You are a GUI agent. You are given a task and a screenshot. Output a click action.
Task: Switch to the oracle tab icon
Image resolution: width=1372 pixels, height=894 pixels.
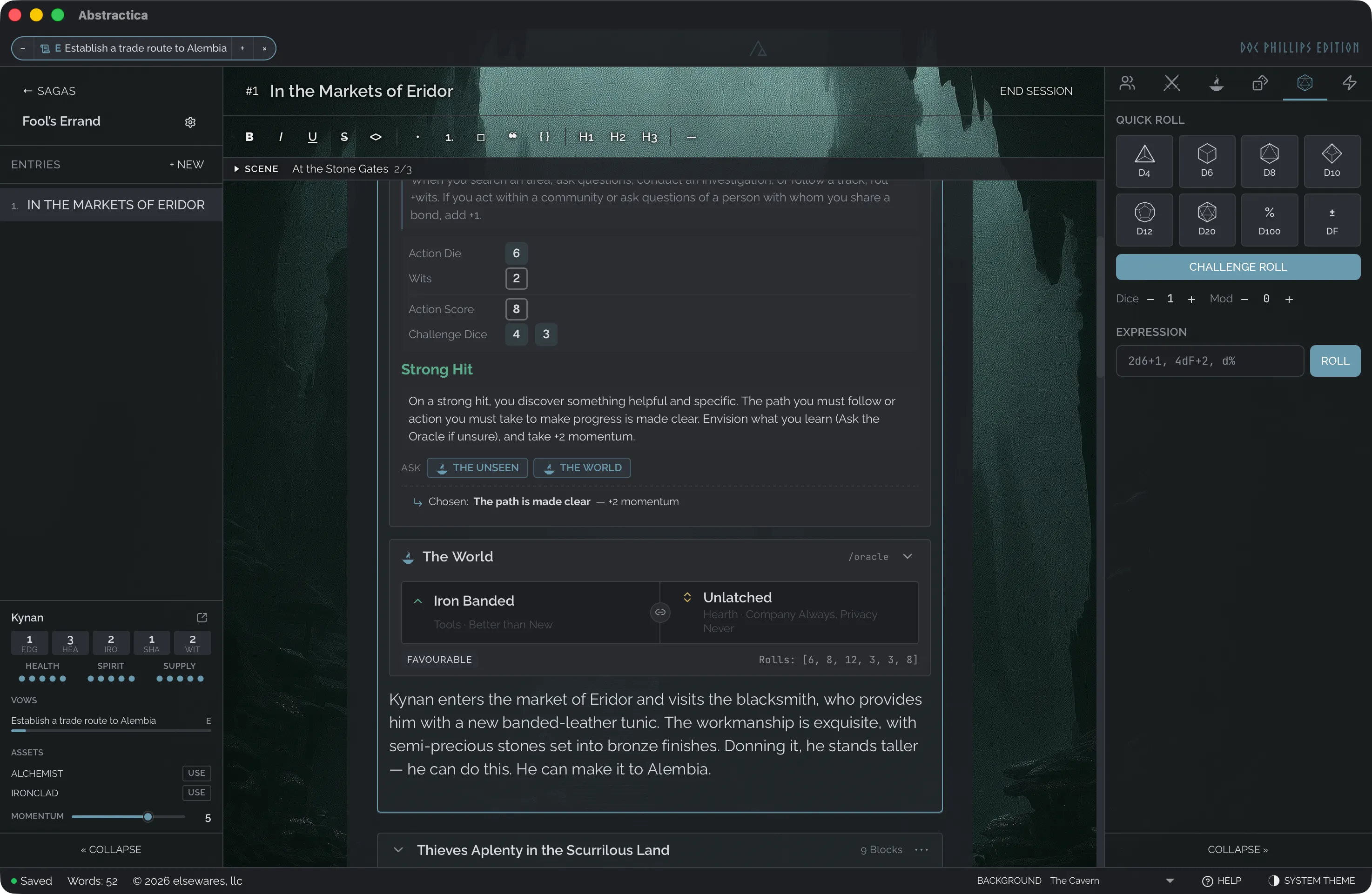pyautogui.click(x=1216, y=83)
